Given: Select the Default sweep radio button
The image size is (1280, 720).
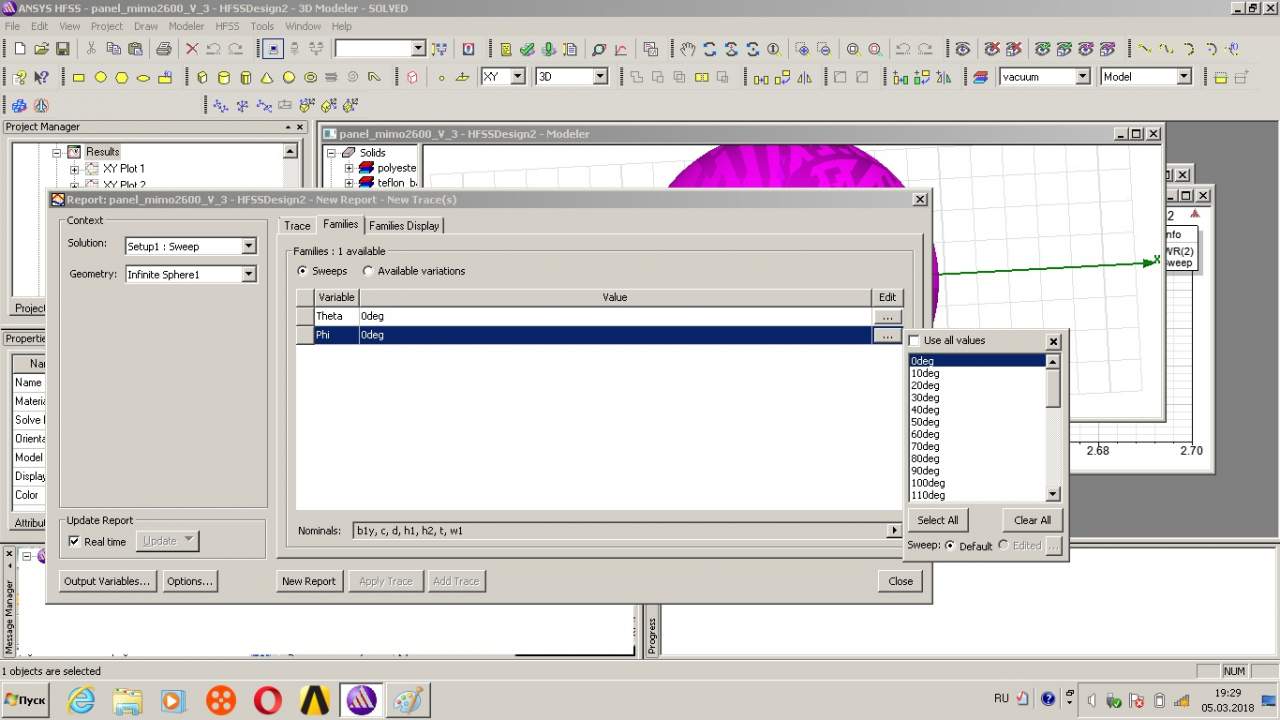Looking at the screenshot, I should point(949,546).
